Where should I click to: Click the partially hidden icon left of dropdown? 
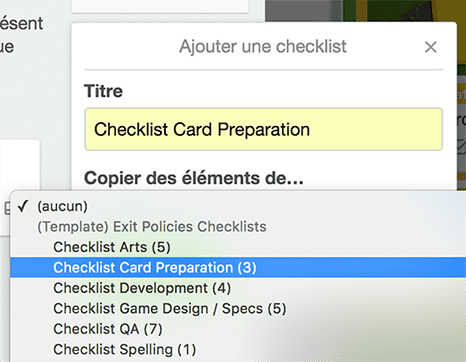[x=7, y=208]
